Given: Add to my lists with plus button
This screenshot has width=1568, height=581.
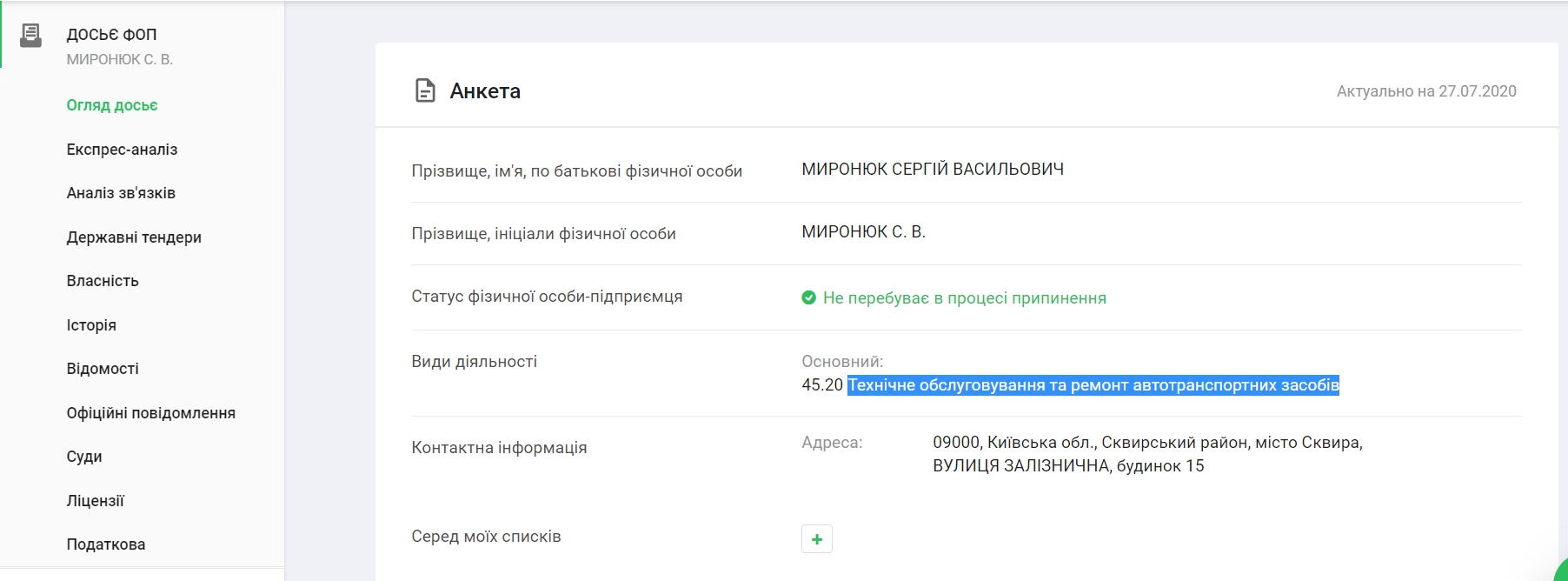Looking at the screenshot, I should tap(816, 539).
